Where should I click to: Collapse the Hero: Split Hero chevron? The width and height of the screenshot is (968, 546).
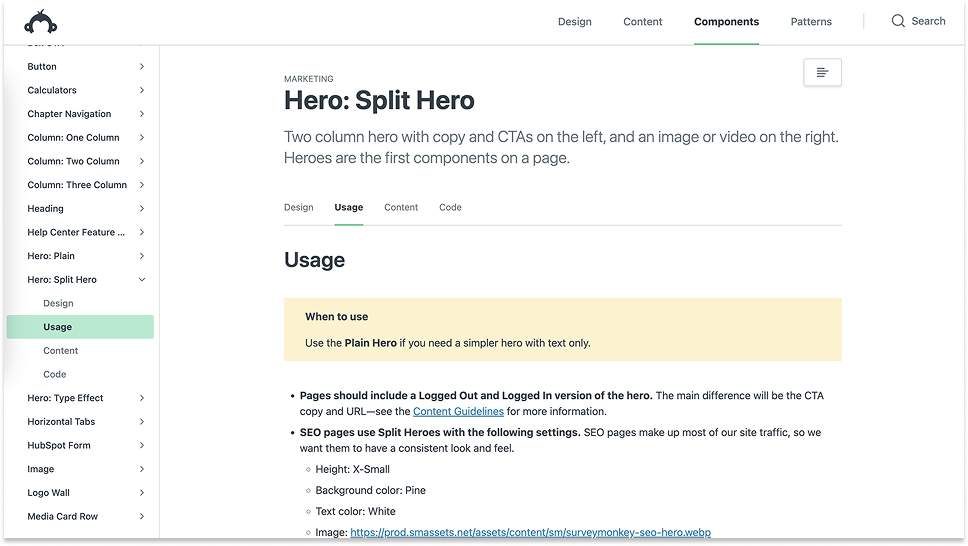142,280
